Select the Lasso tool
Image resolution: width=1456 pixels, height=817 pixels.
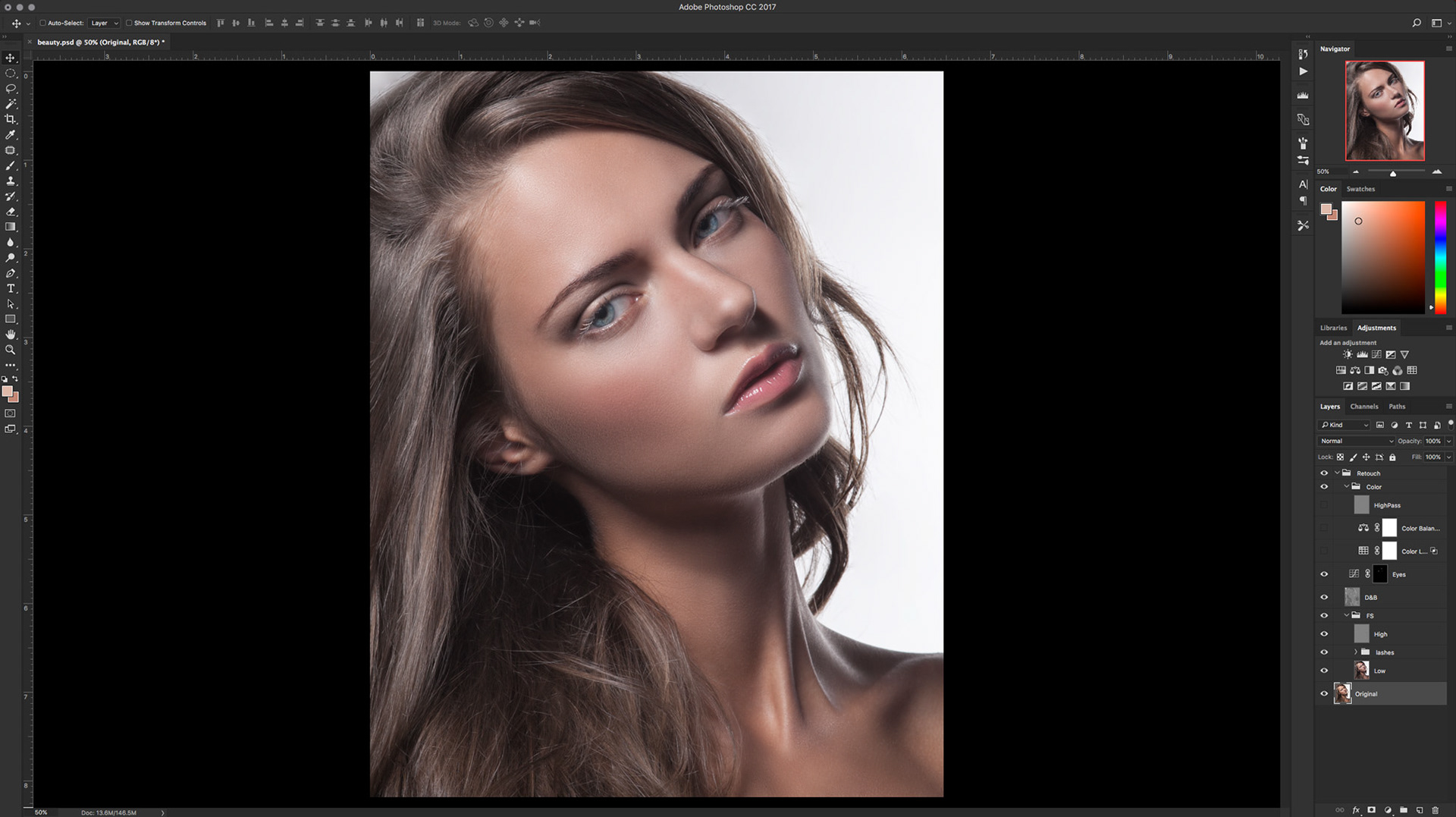coord(11,89)
